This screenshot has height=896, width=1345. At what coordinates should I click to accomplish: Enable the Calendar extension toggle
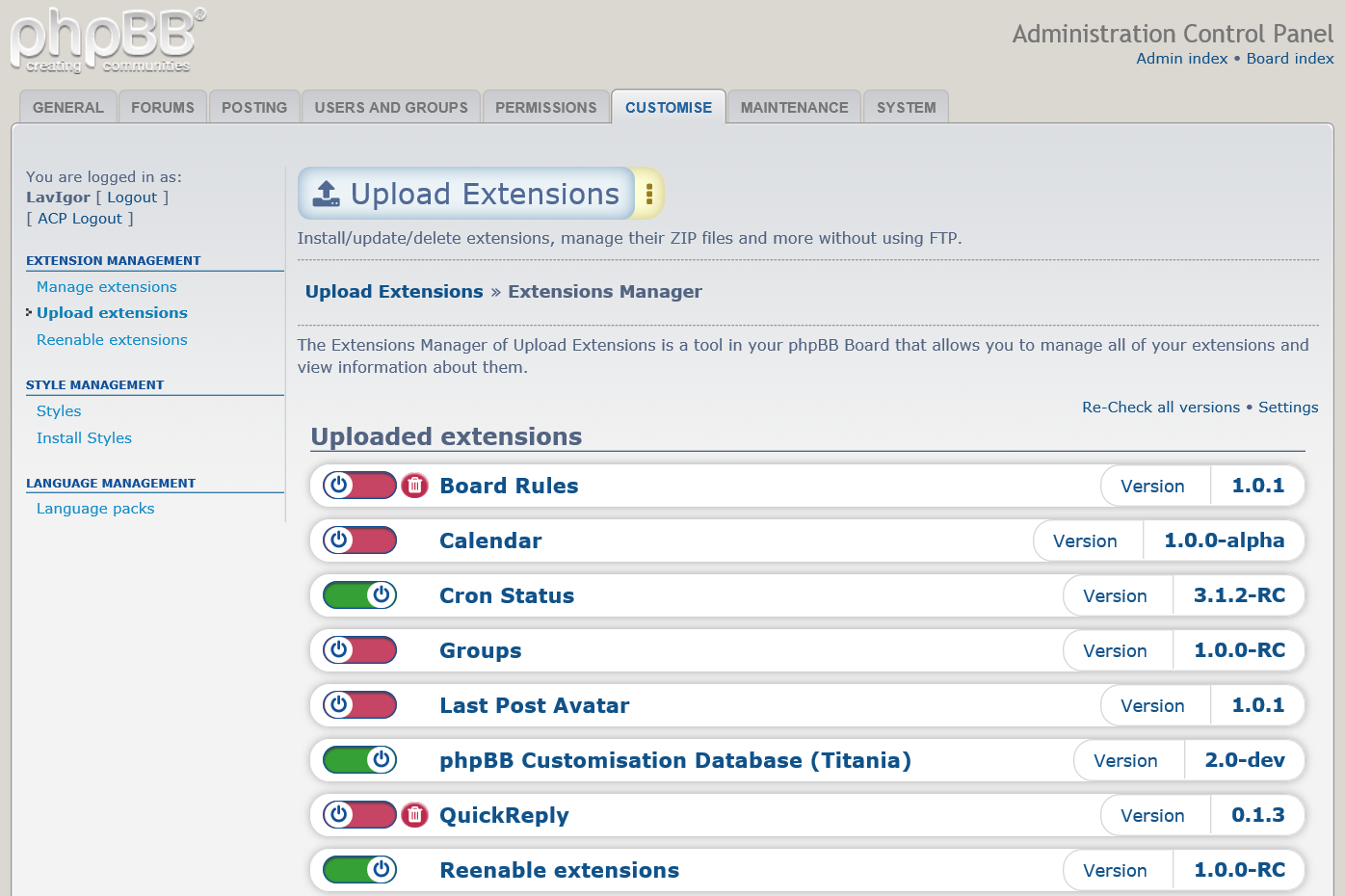point(359,540)
